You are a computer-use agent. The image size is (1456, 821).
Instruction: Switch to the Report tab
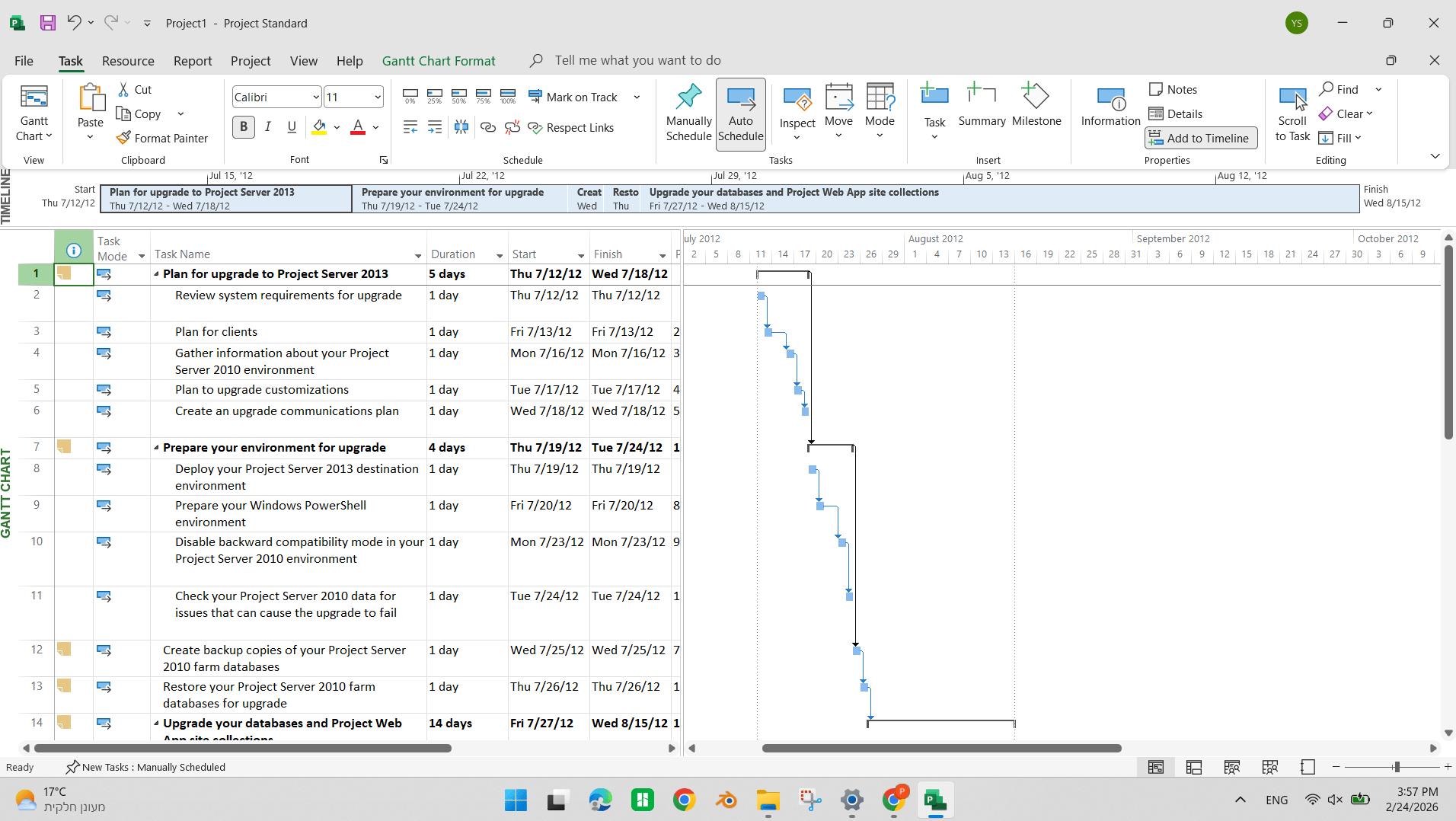[x=193, y=61]
